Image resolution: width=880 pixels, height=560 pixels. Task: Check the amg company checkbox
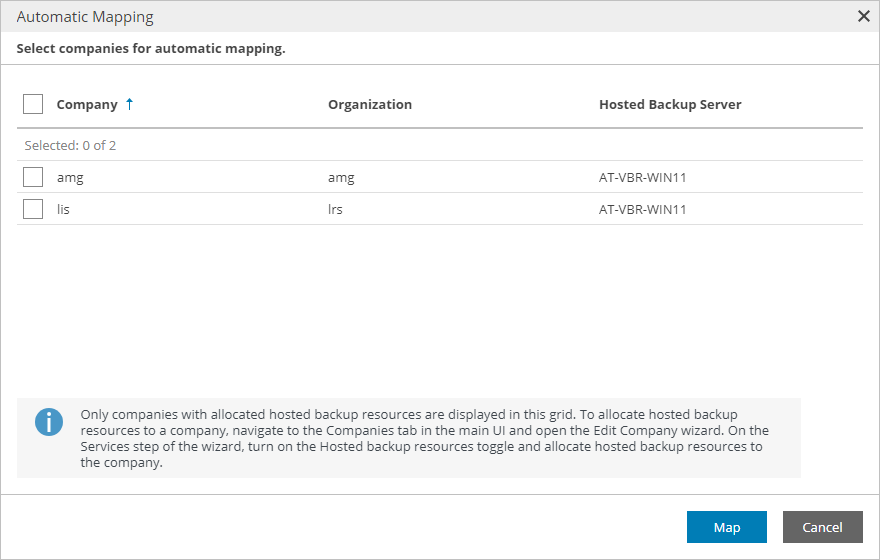click(33, 177)
